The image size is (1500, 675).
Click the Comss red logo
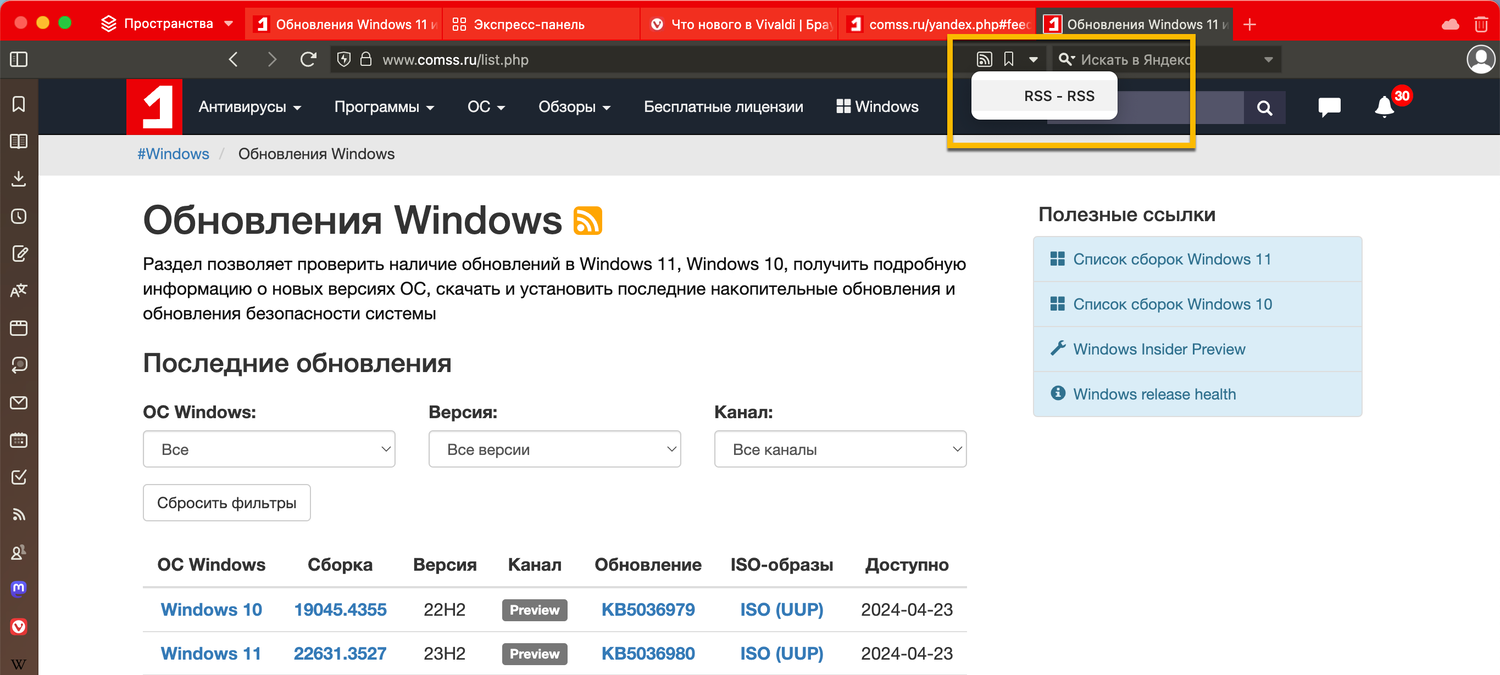pos(154,106)
